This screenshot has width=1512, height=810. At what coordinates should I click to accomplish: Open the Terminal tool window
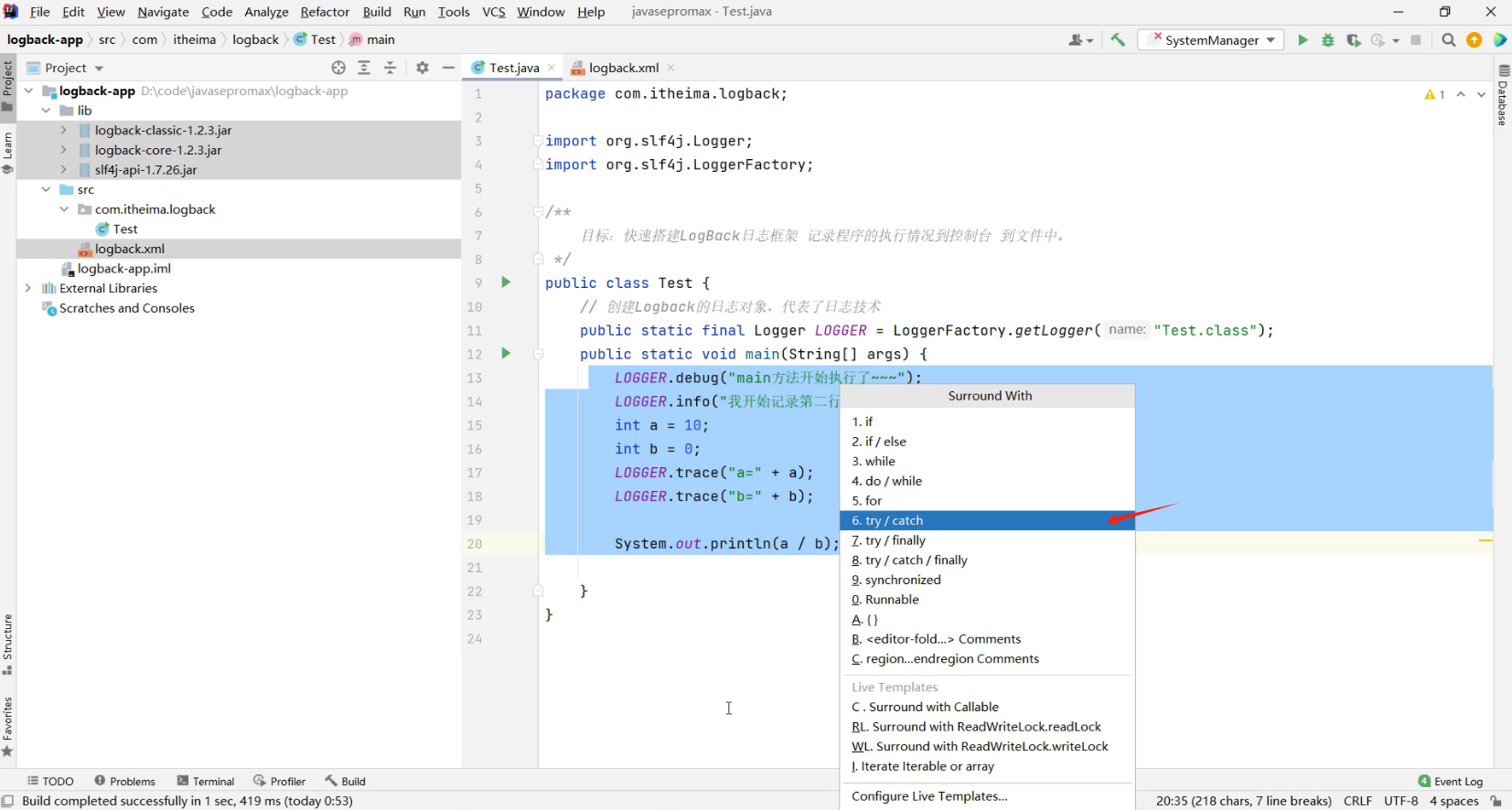[206, 782]
